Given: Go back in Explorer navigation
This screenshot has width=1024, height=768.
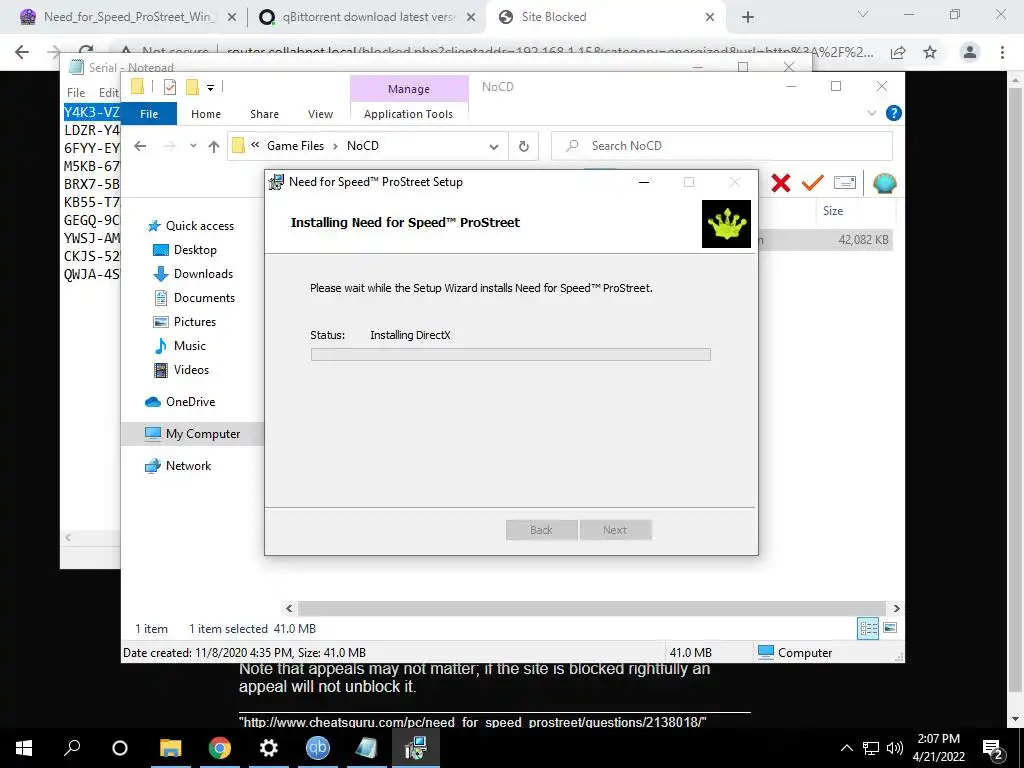Looking at the screenshot, I should pyautogui.click(x=140, y=146).
